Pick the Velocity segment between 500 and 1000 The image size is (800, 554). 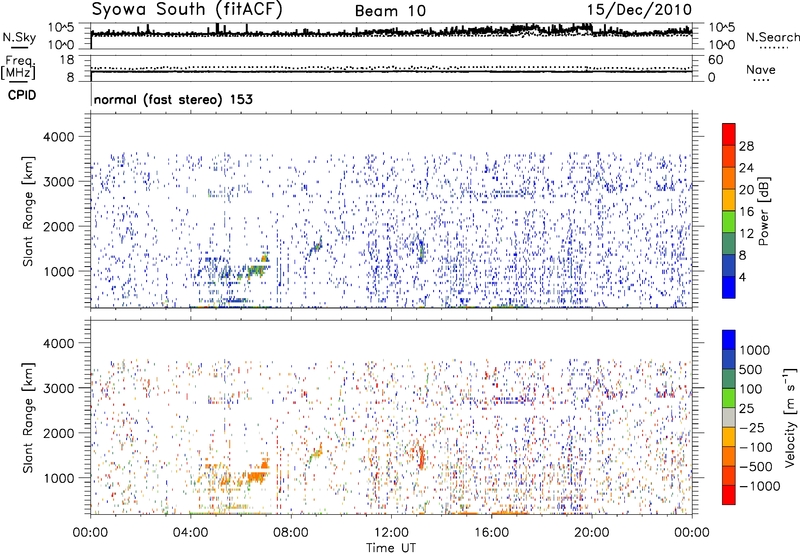click(x=729, y=359)
